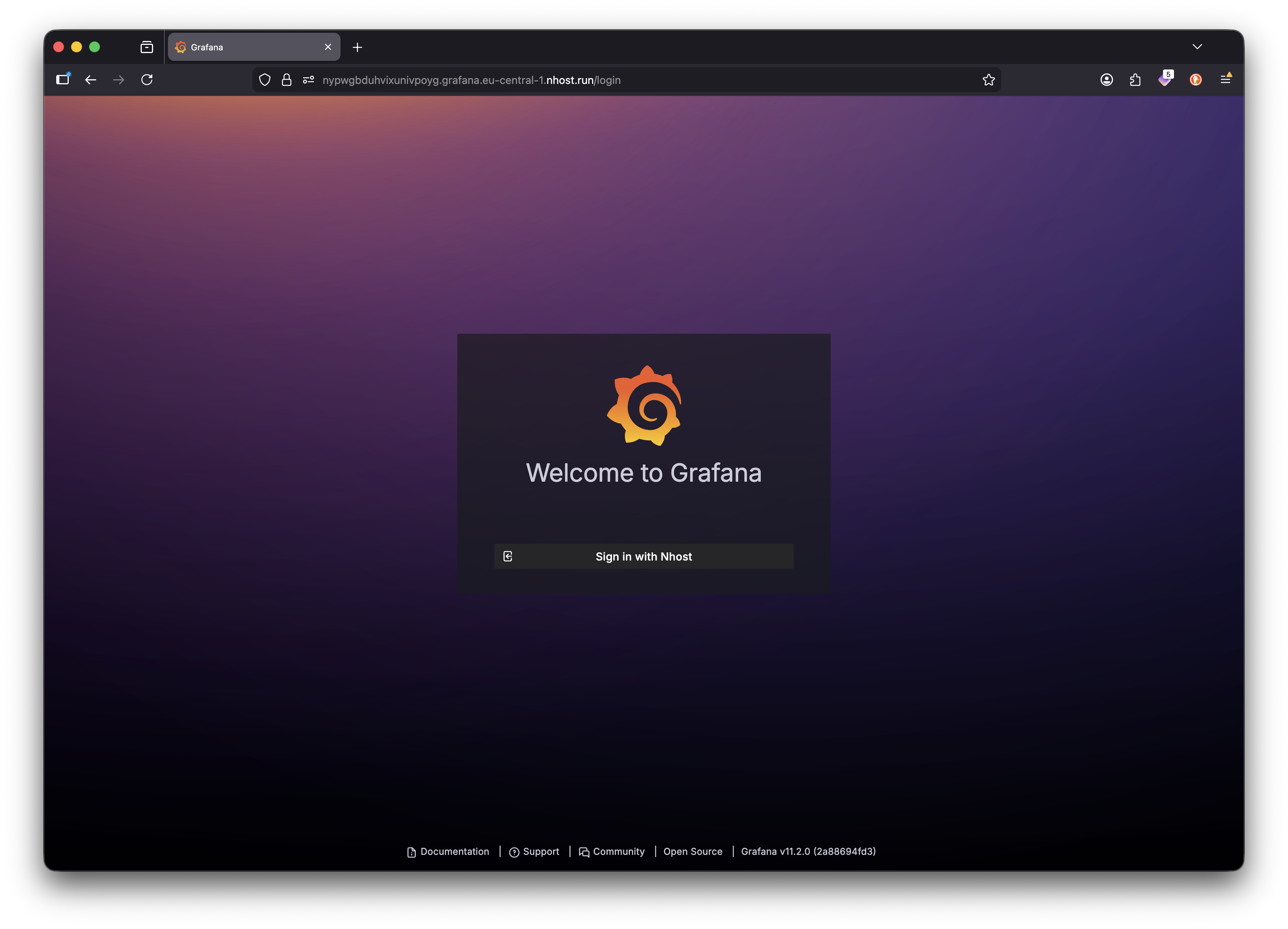This screenshot has width=1288, height=929.
Task: Click the extension icon with badge 5
Action: click(1165, 80)
